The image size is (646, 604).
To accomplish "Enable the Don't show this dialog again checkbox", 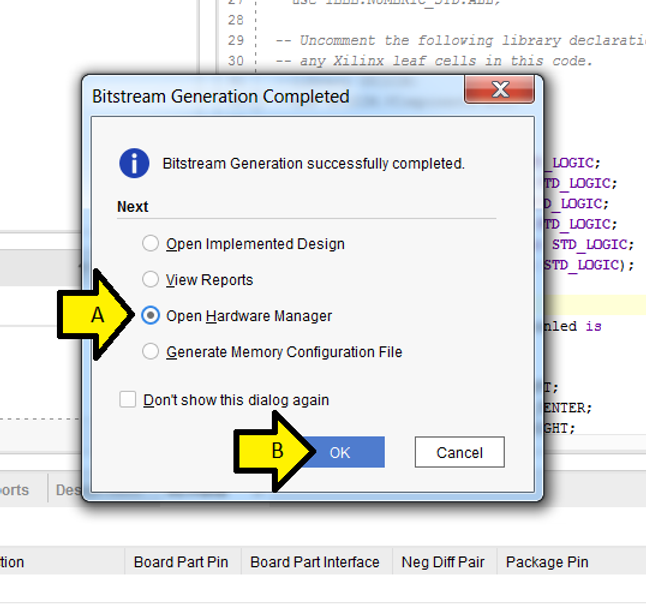I will pyautogui.click(x=128, y=400).
